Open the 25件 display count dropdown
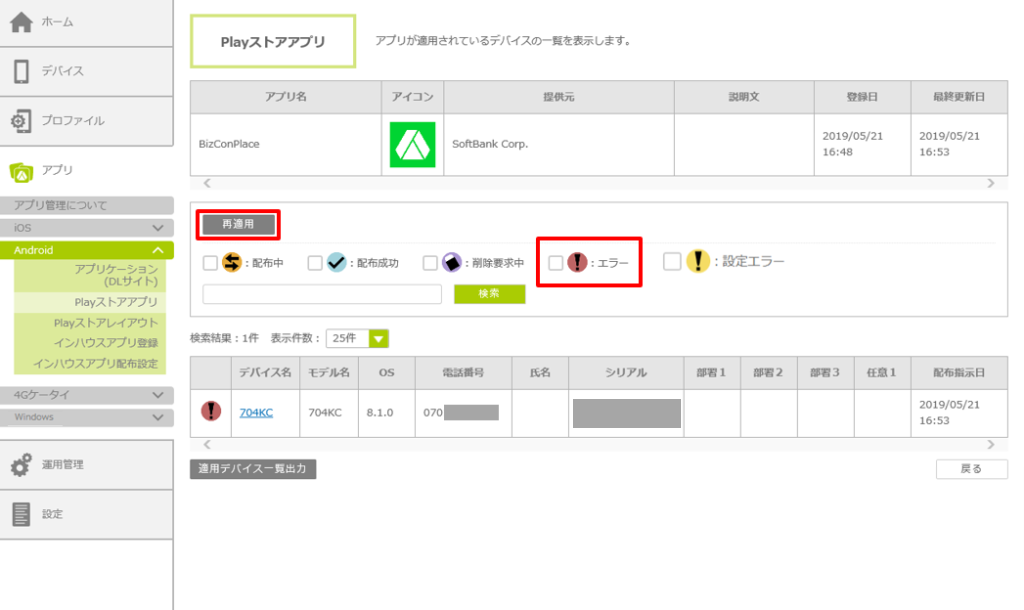 (x=357, y=339)
